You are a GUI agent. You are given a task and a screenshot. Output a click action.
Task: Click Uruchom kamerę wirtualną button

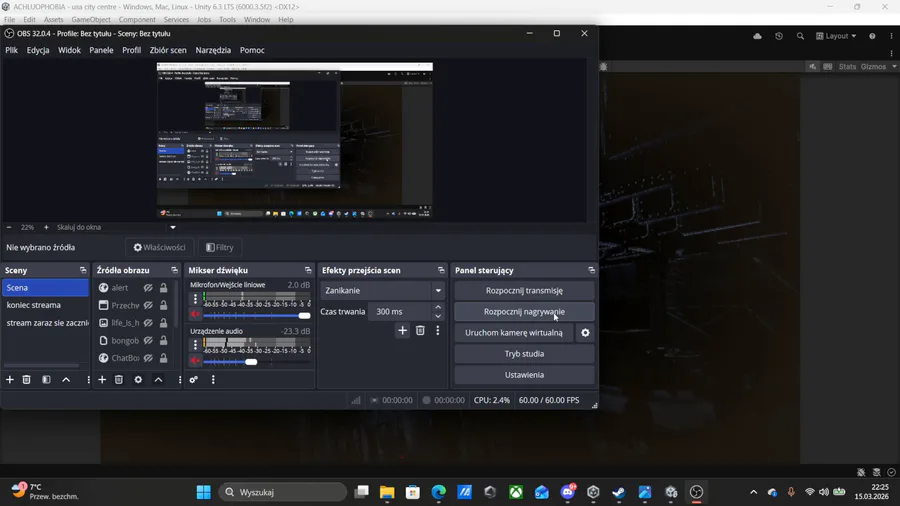[x=514, y=333]
